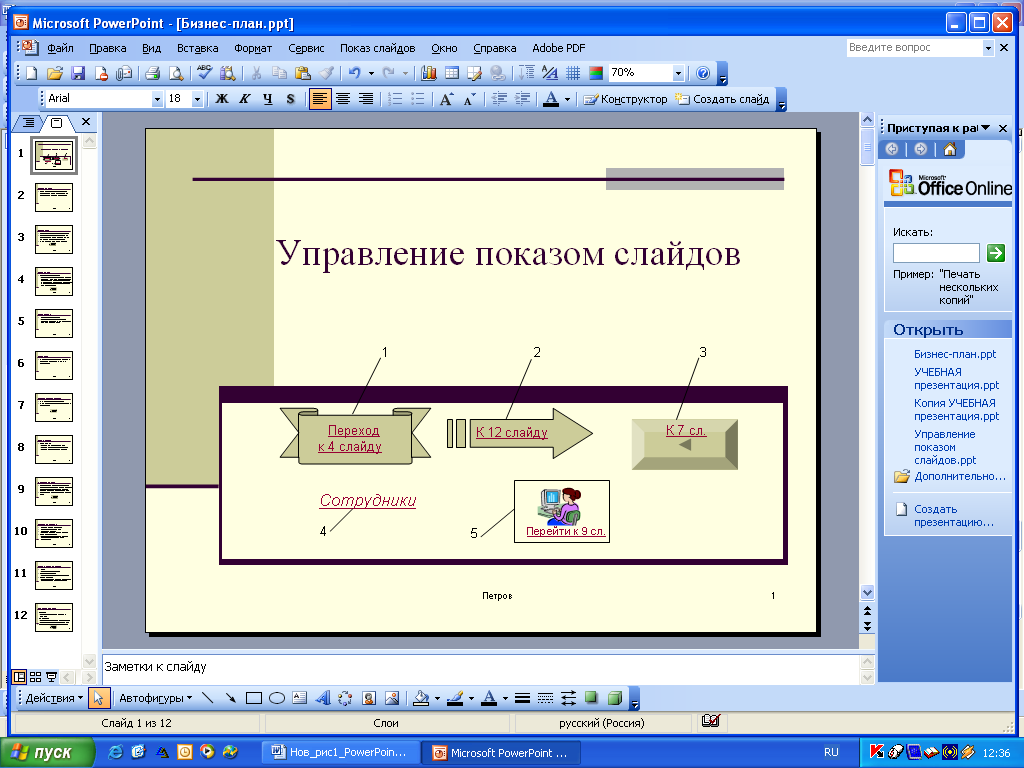Select the Oval drawing tool
The height and width of the screenshot is (768, 1024).
277,698
